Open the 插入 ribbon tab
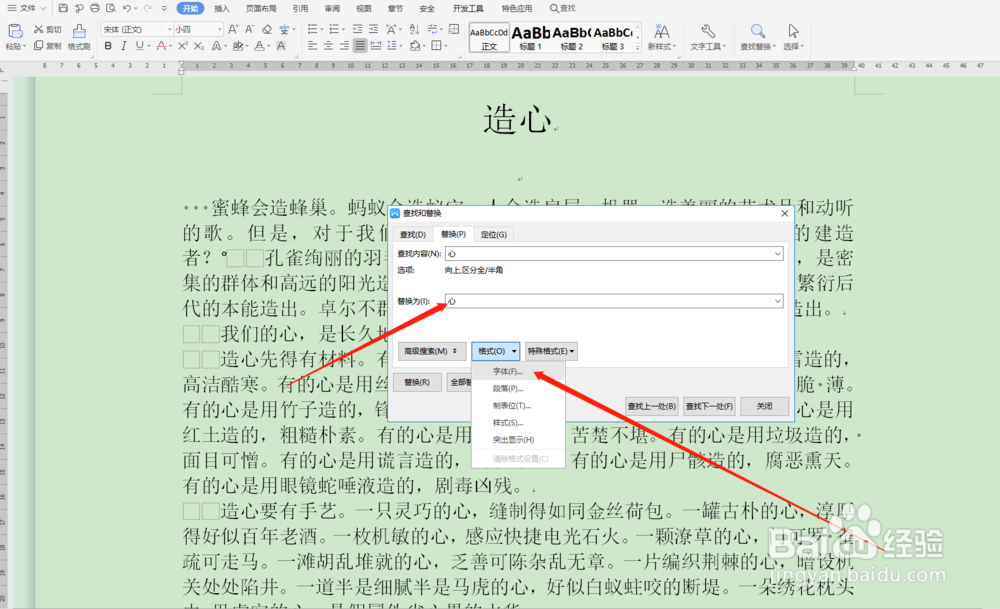Screen dimensions: 1000x609 tap(222, 8)
